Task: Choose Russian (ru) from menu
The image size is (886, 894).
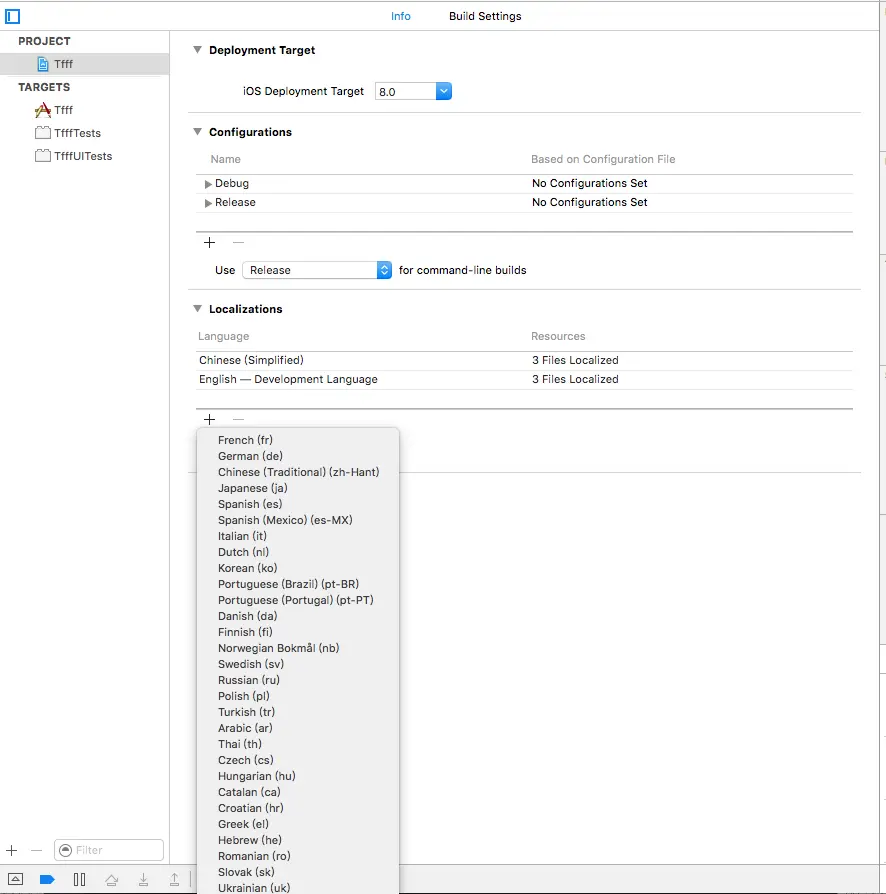Action: click(x=298, y=680)
